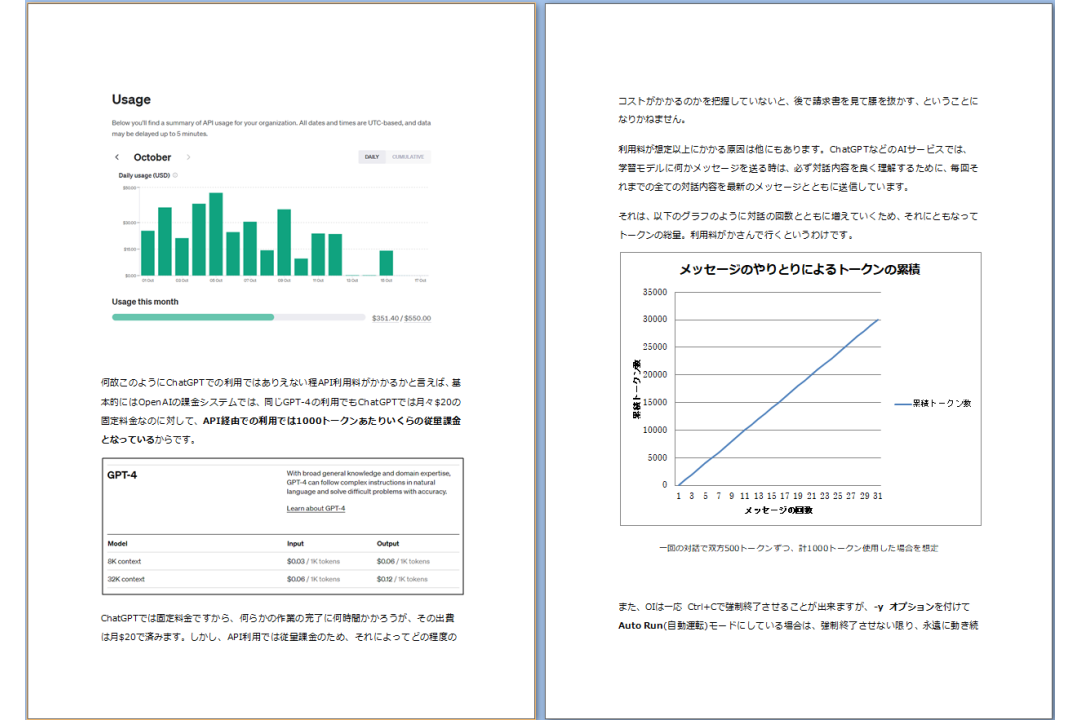Click the paragraph starting 何故このようにChatGPT
1080x720 pixels.
(281, 411)
